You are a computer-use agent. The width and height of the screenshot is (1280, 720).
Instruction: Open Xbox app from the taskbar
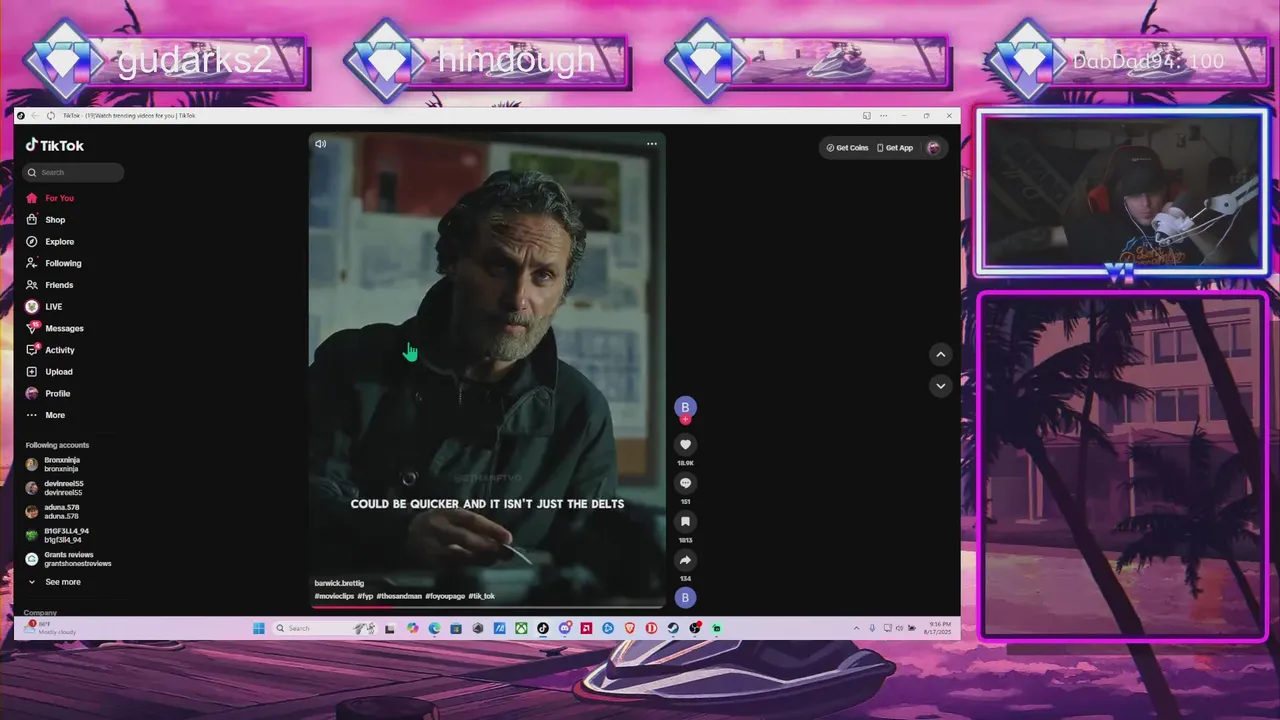point(521,628)
